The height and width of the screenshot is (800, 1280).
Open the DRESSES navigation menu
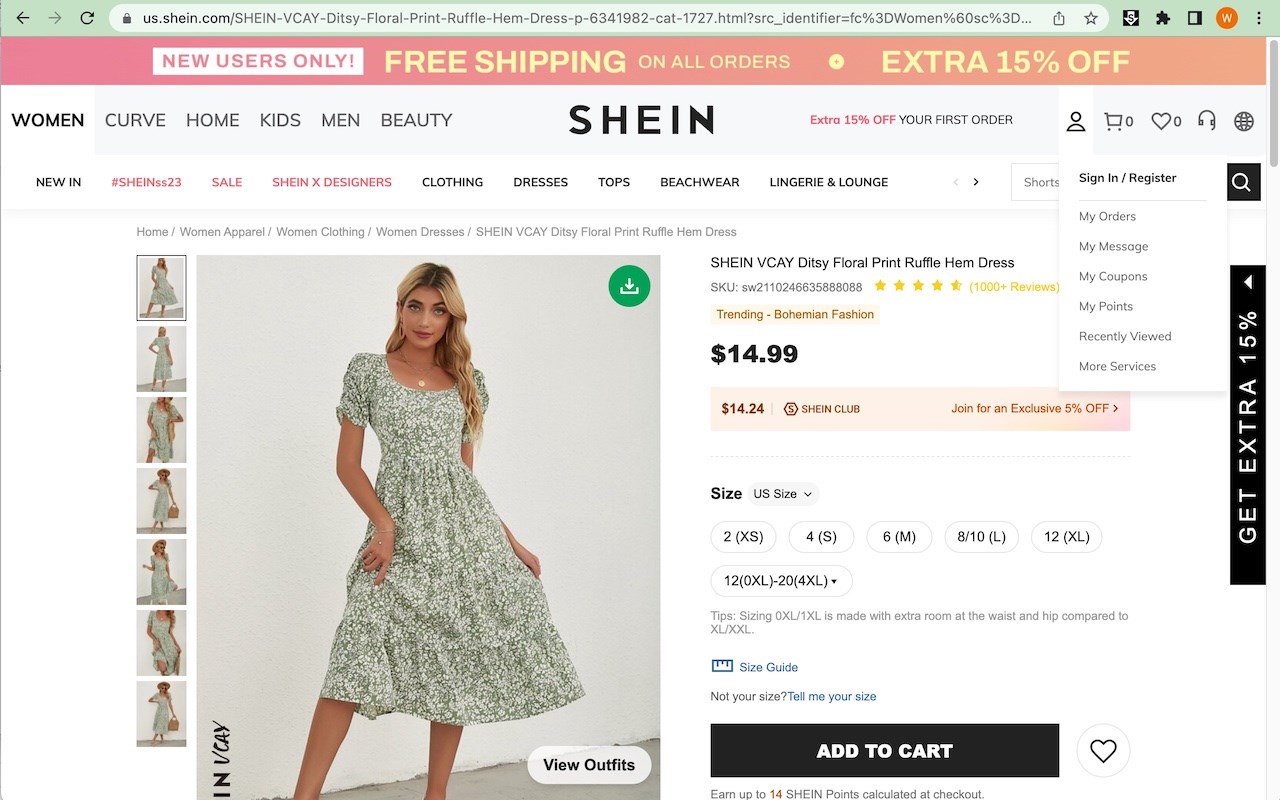540,182
